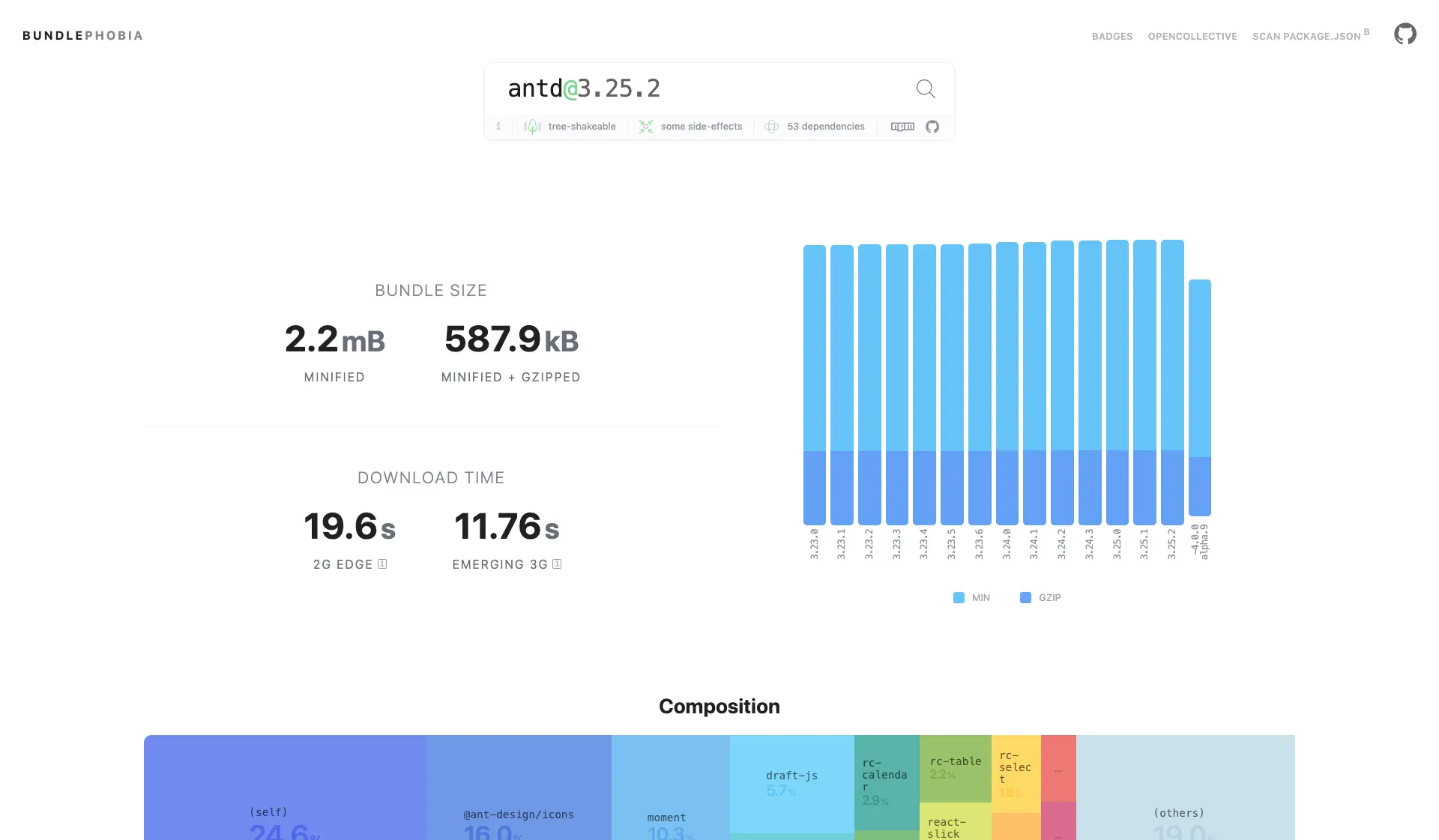Click the MIN legend color swatch
Image resolution: width=1439 pixels, height=840 pixels.
(x=959, y=597)
